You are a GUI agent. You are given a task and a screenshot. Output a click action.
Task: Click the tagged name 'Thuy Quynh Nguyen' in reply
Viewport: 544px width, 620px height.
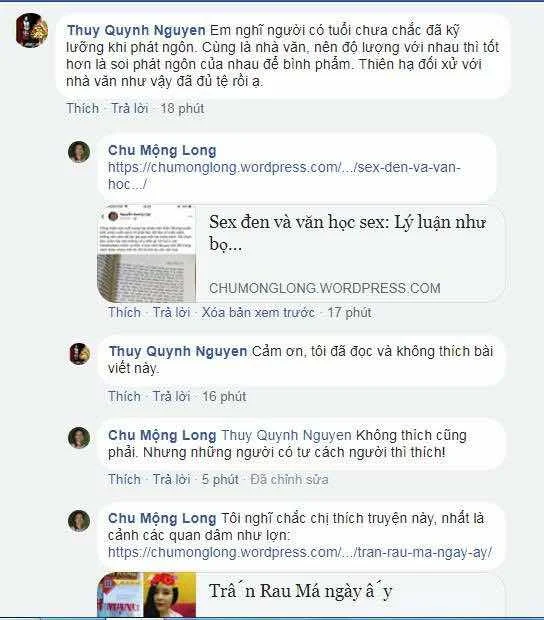(286, 435)
